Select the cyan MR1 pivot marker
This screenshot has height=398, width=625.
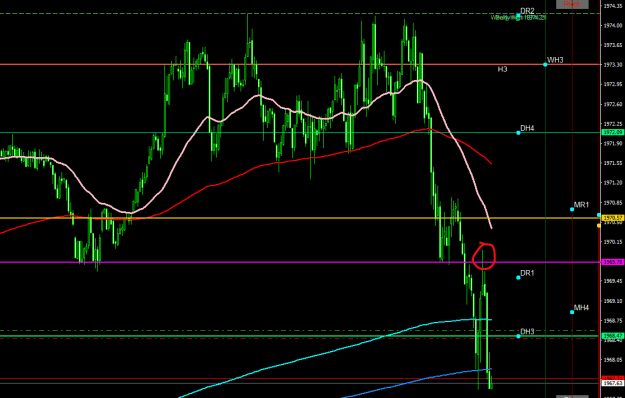tap(572, 209)
